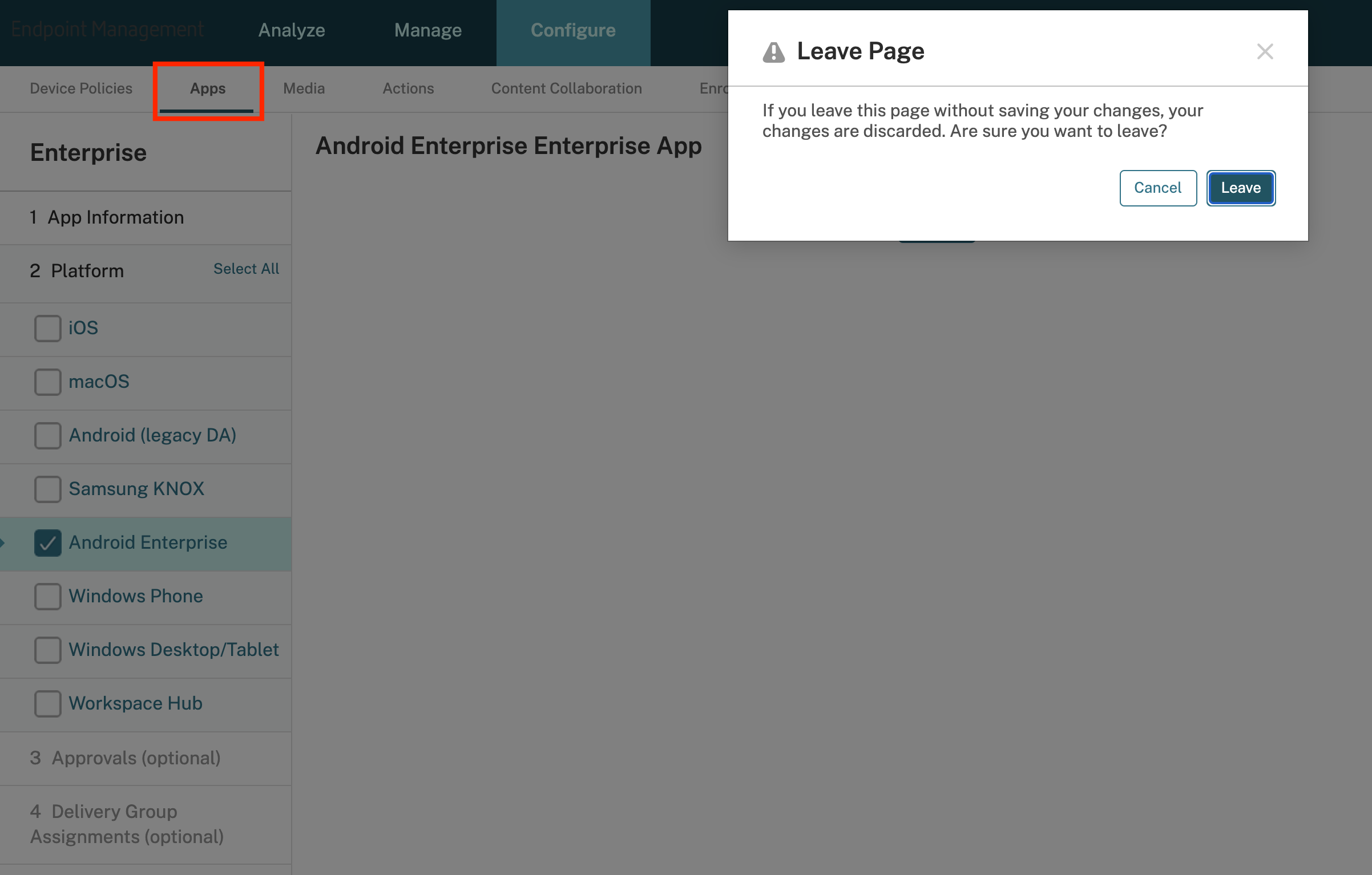Click the warning icon beside Leave Page
Image resolution: width=1372 pixels, height=875 pixels.
pos(774,52)
